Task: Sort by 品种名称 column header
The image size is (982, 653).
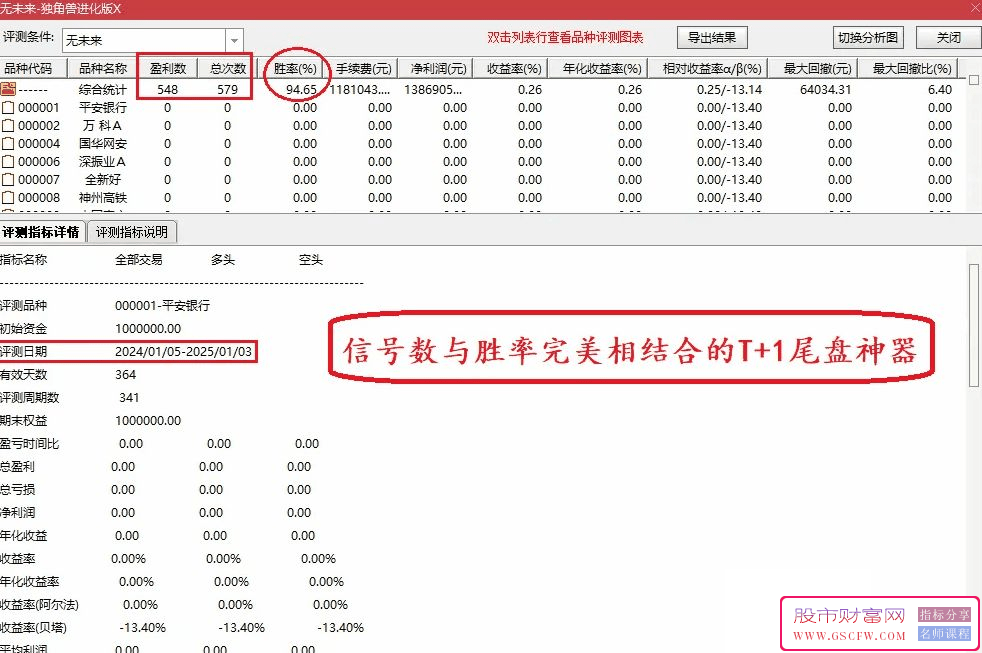Action: pos(103,68)
